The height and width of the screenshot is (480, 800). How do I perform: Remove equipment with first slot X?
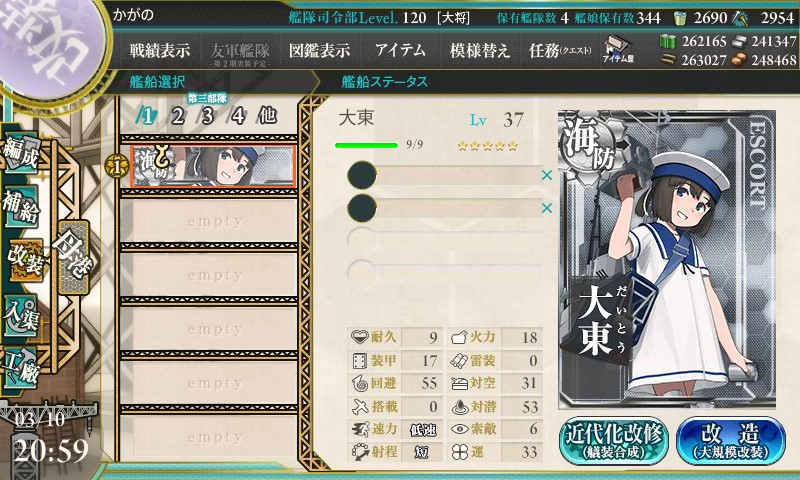point(547,175)
